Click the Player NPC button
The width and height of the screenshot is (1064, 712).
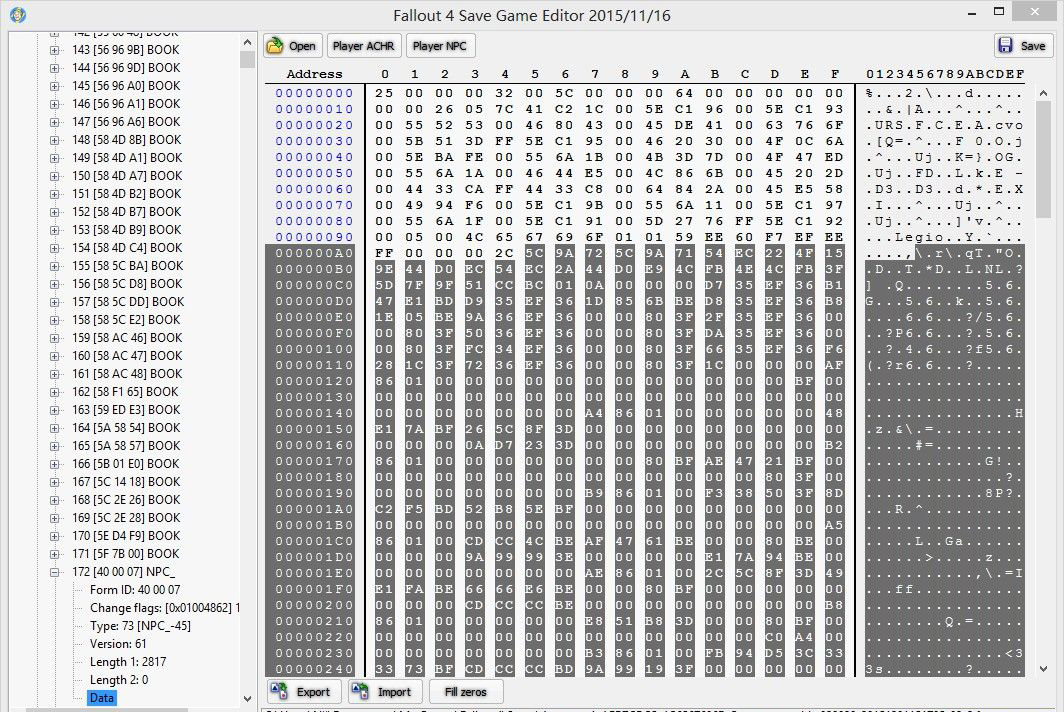(x=440, y=46)
